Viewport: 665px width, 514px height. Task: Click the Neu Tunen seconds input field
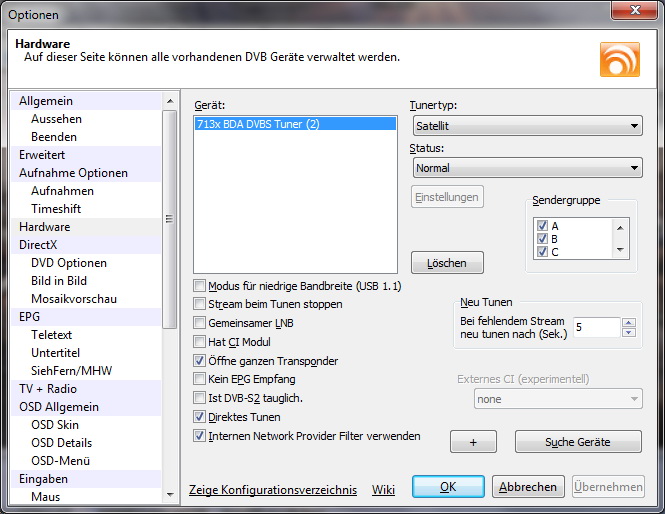[597, 327]
